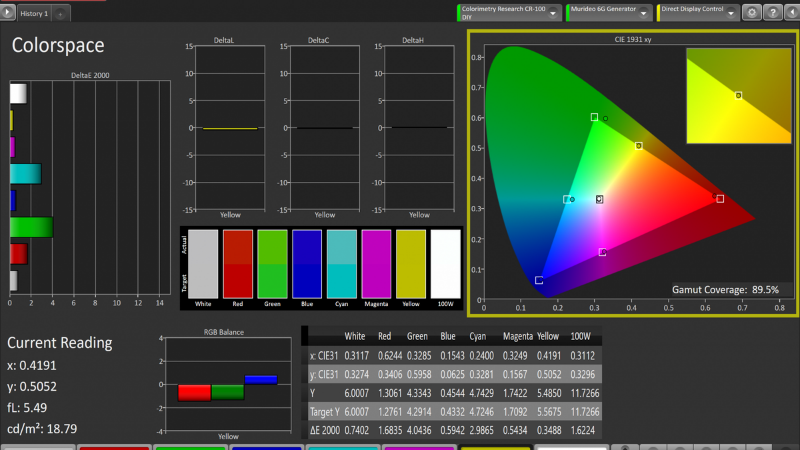Open help via question mark icon
Viewport: 800px width, 450px height.
pos(771,13)
